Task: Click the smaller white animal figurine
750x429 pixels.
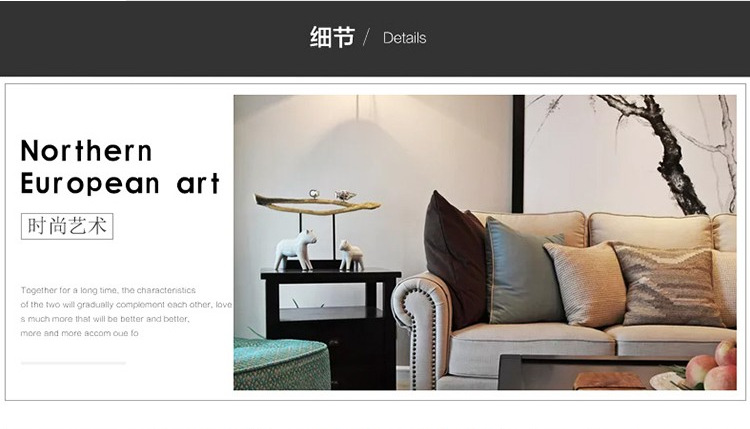Action: [352, 255]
